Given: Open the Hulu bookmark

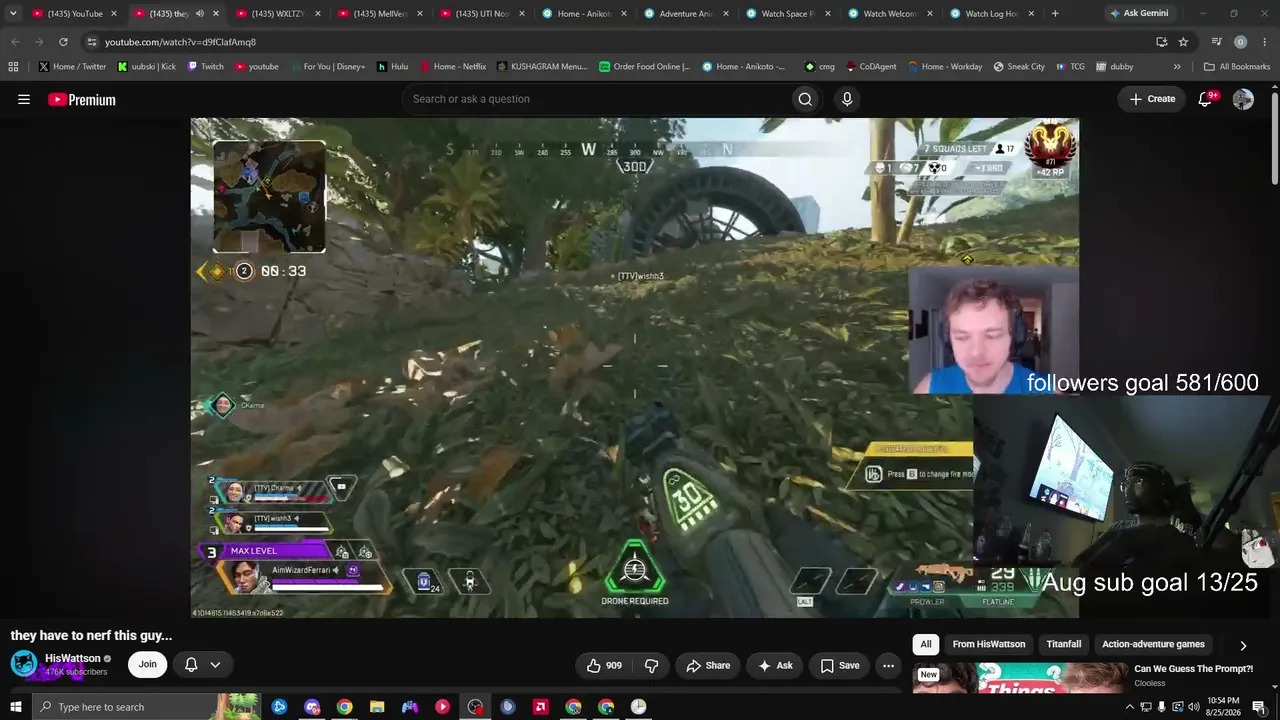Looking at the screenshot, I should pyautogui.click(x=393, y=67).
